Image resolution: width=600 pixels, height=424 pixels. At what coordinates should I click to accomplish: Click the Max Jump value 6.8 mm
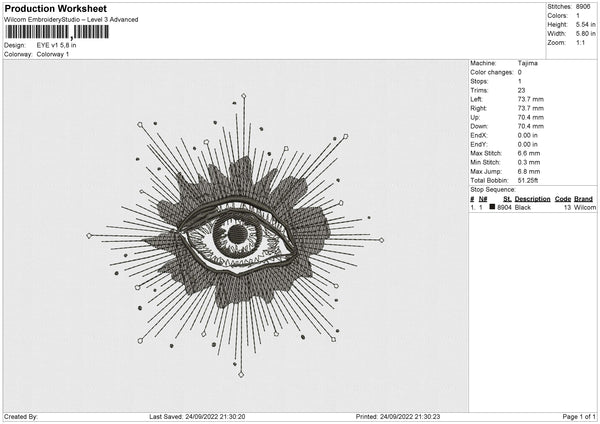[x=529, y=171]
